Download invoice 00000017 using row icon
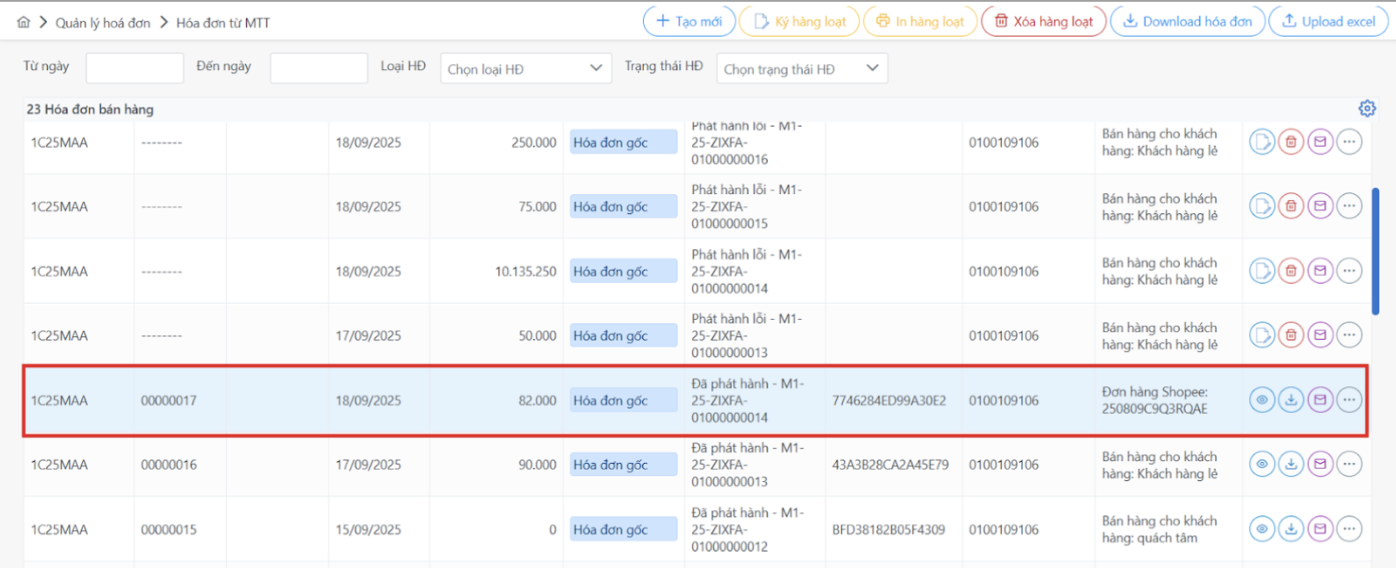Image resolution: width=1396 pixels, height=568 pixels. (1291, 400)
